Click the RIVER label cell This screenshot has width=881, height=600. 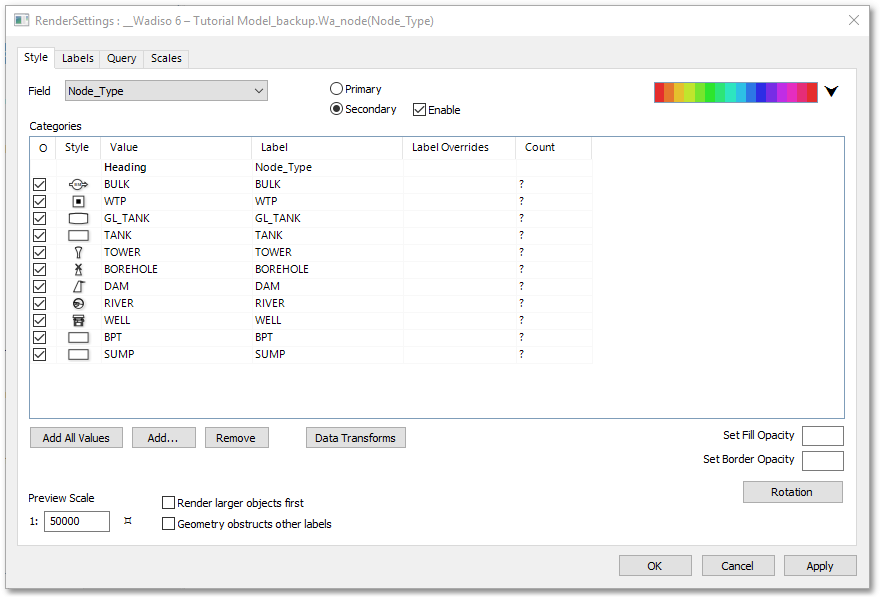click(x=328, y=303)
